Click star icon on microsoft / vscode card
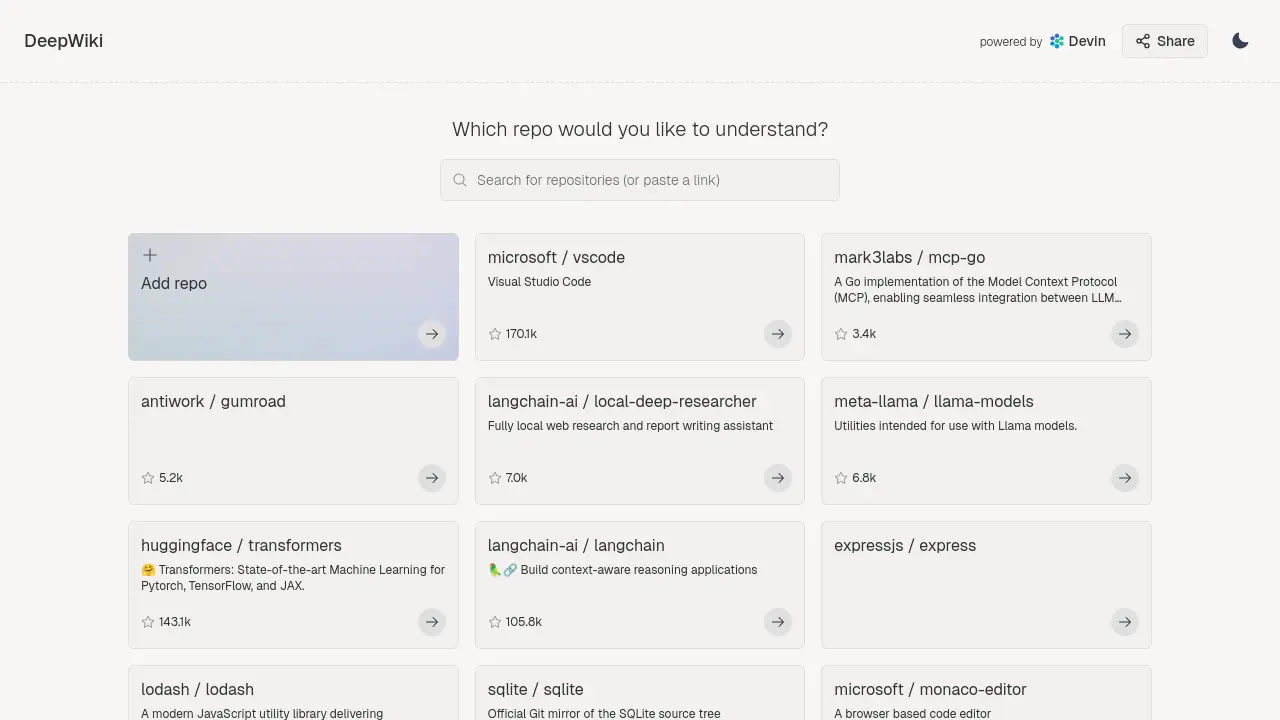Image resolution: width=1280 pixels, height=720 pixels. point(495,334)
